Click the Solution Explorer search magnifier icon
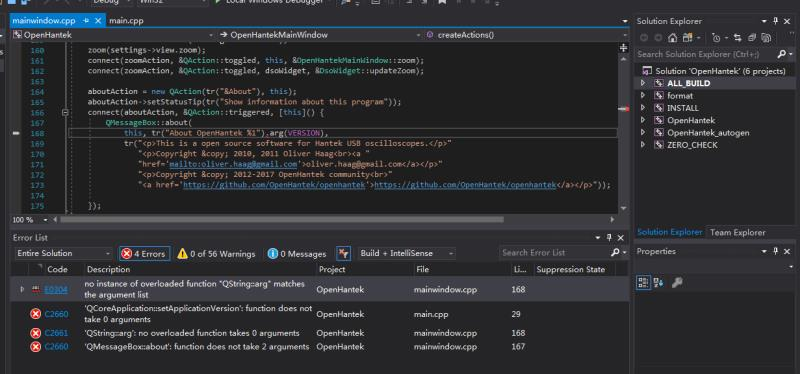Image resolution: width=800 pixels, height=374 pixels. click(782, 54)
